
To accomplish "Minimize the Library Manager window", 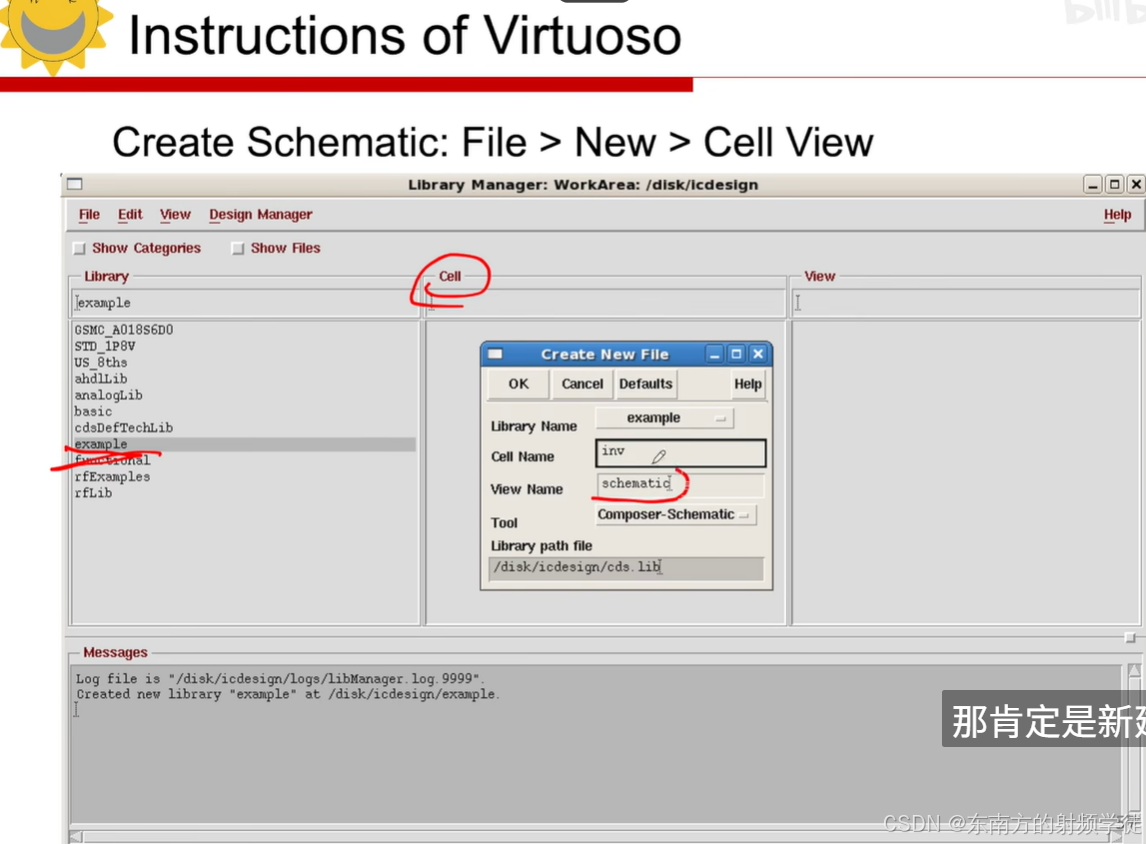I will (1093, 184).
